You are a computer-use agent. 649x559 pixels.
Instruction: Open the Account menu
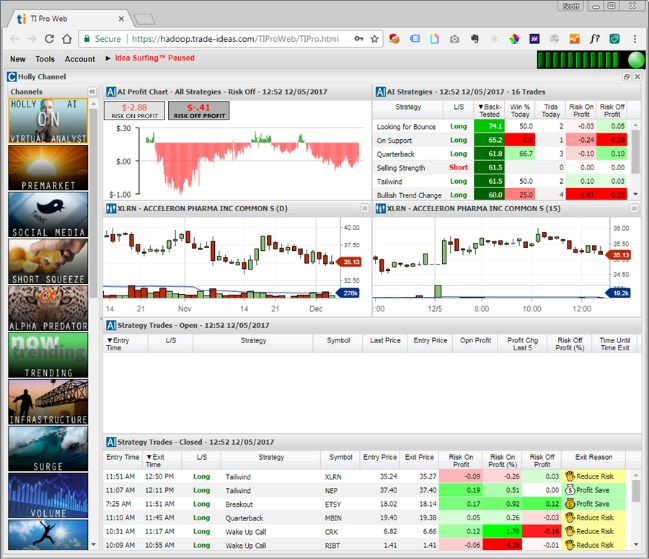[80, 59]
